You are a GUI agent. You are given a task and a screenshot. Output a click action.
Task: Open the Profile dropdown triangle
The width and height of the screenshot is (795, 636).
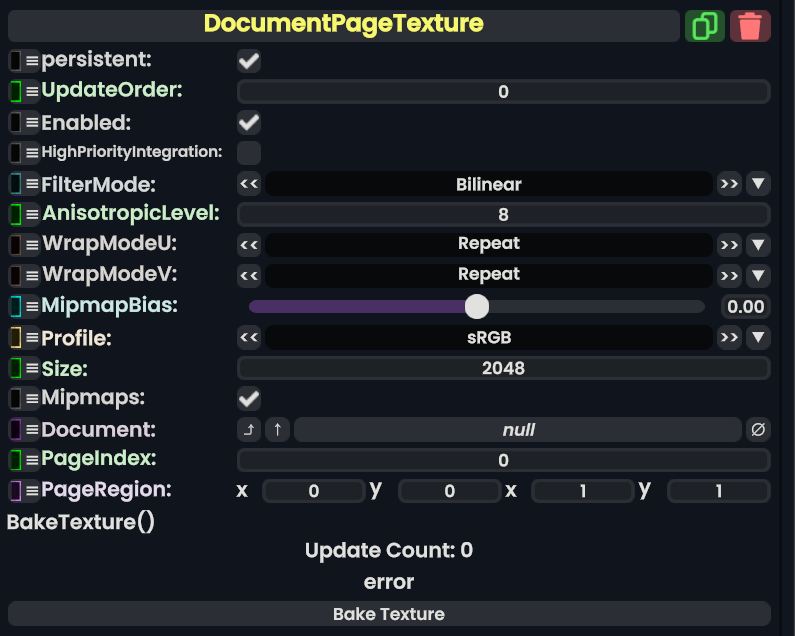point(758,338)
